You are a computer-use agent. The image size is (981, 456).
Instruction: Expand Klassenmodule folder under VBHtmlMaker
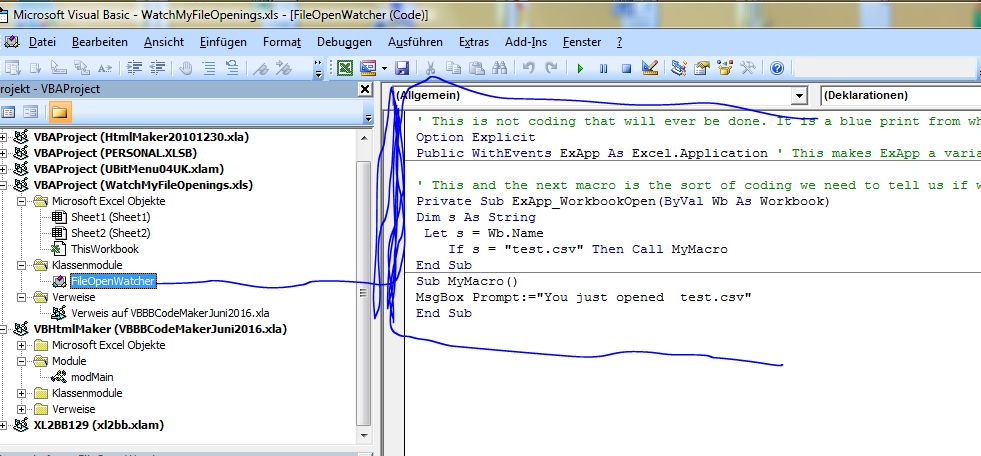(x=22, y=393)
